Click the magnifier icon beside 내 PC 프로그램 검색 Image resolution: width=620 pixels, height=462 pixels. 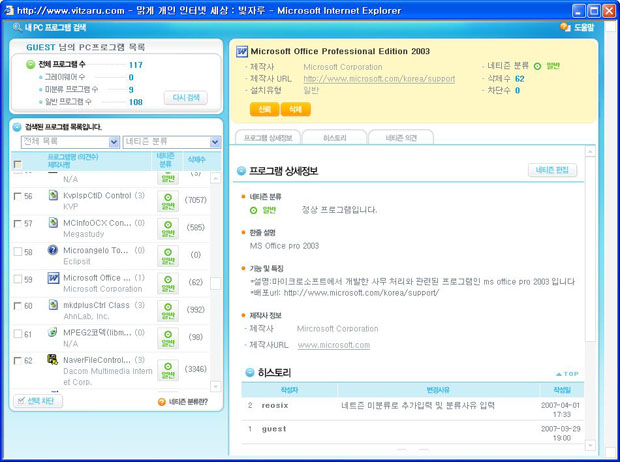pos(17,27)
